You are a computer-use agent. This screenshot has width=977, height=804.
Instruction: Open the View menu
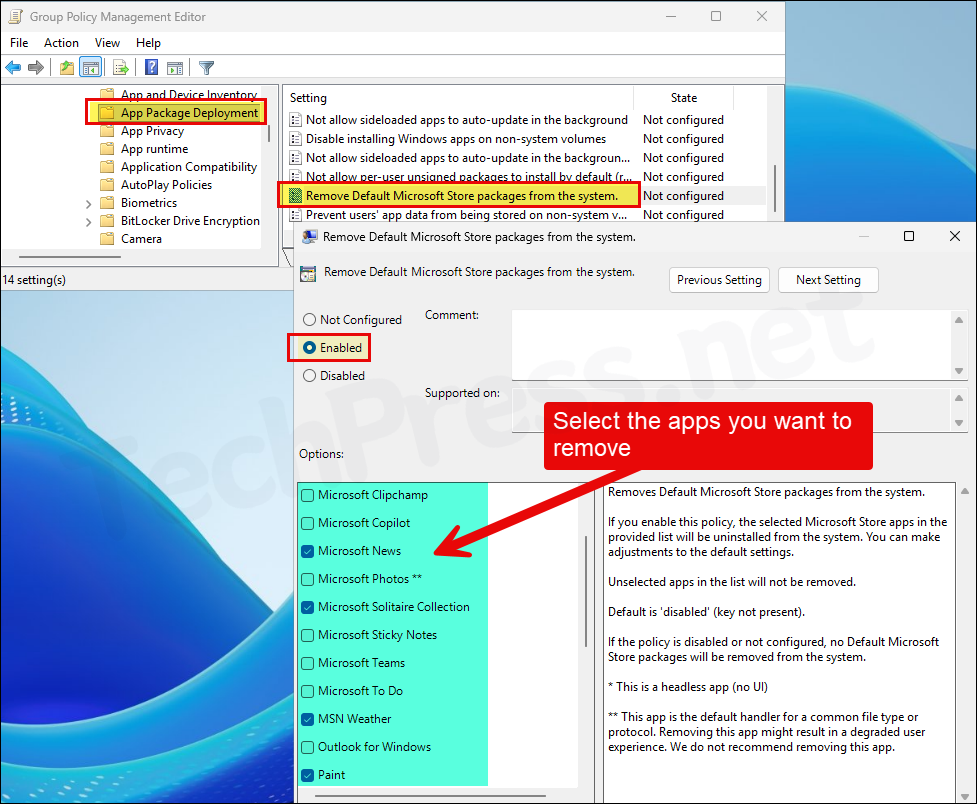pos(107,43)
